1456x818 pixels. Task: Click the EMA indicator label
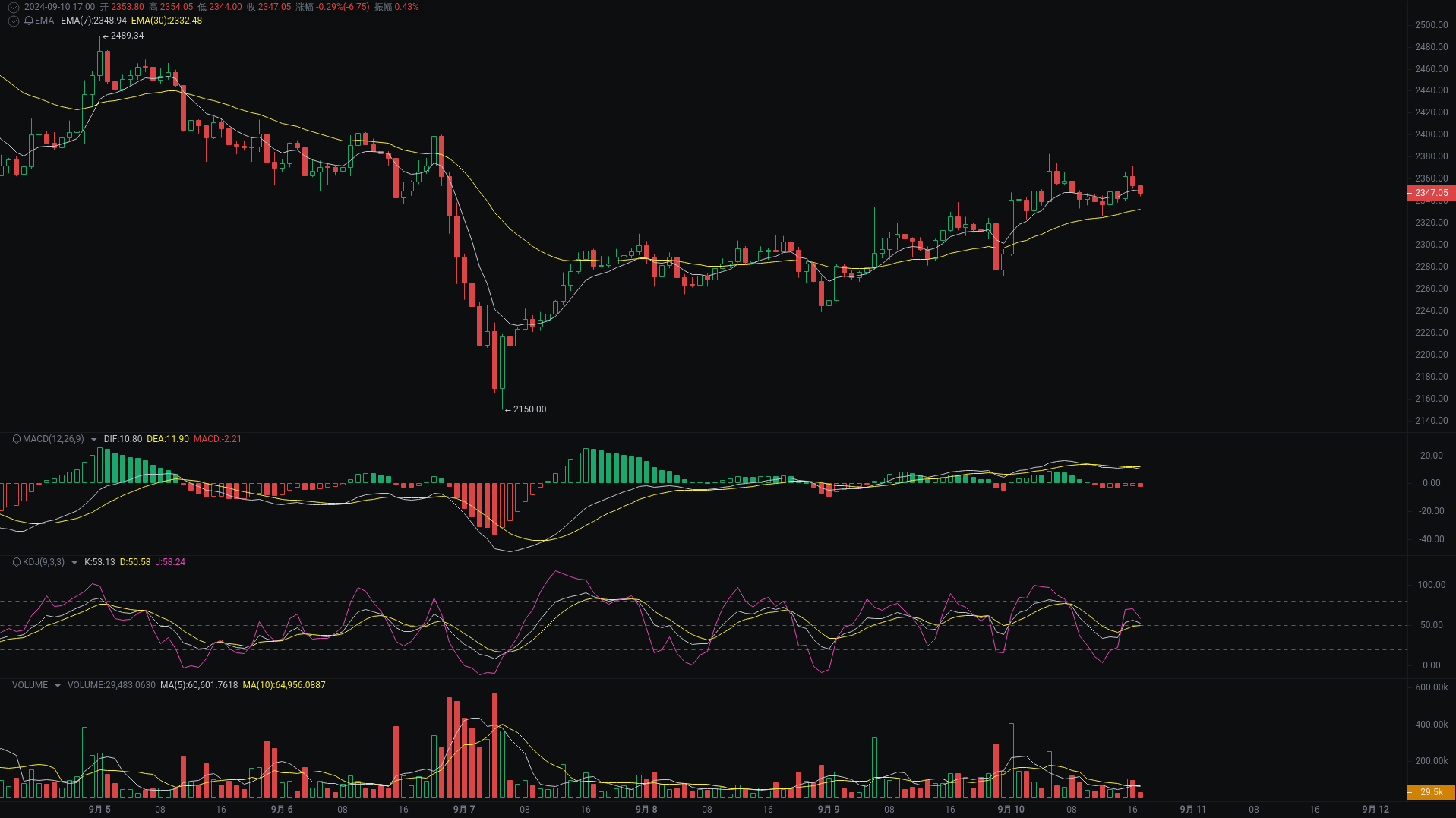(44, 21)
